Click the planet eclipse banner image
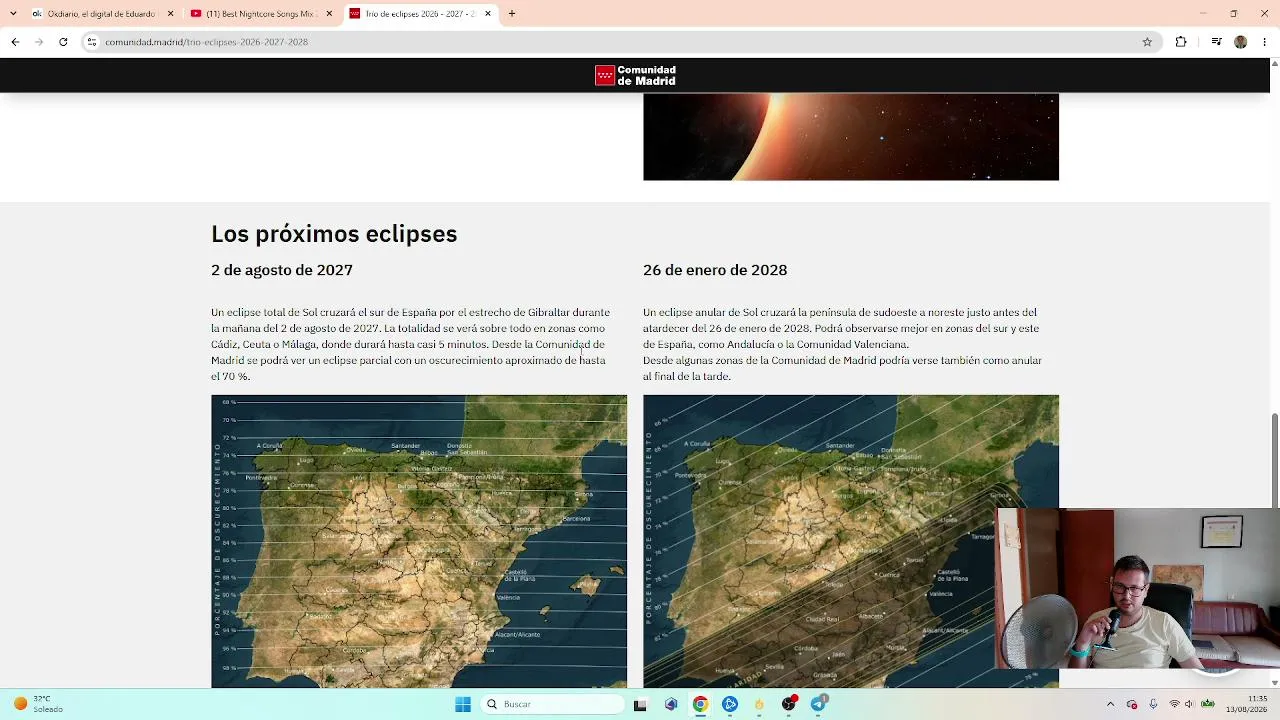The width and height of the screenshot is (1280, 720). pyautogui.click(x=851, y=137)
